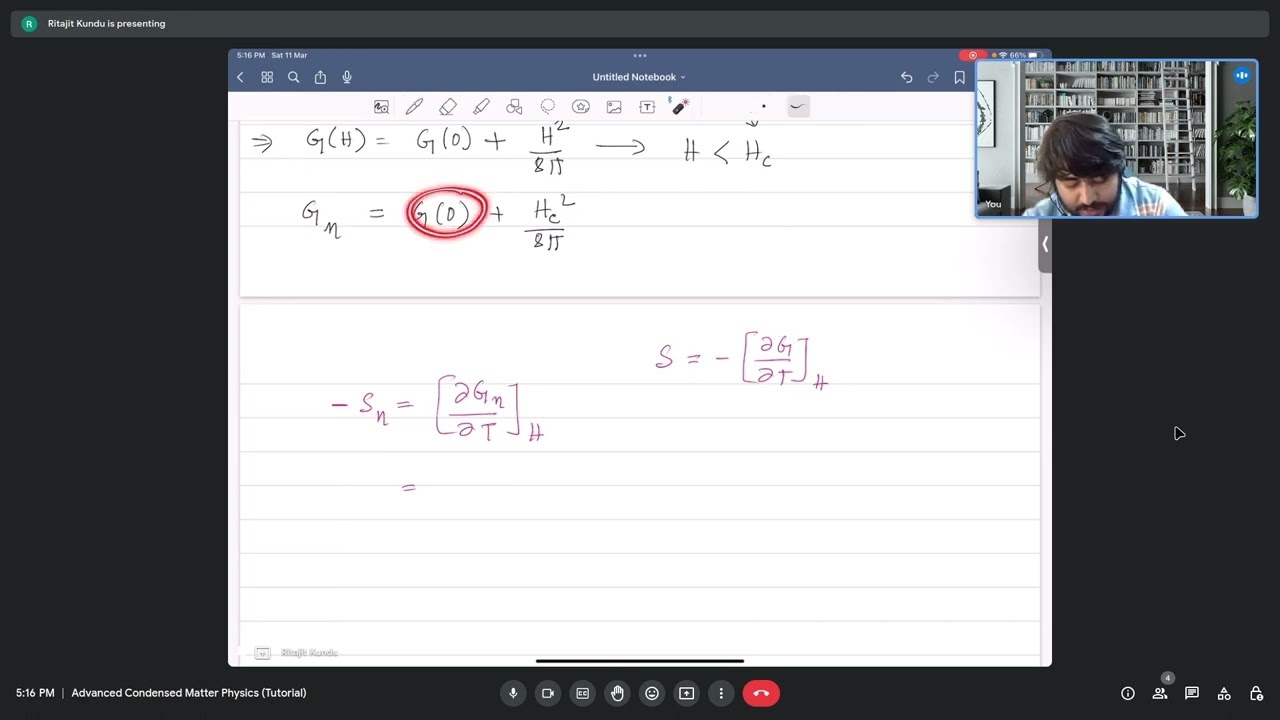The width and height of the screenshot is (1280, 720).
Task: Click the three-dot multitasking control of the iPad
Action: click(x=640, y=55)
